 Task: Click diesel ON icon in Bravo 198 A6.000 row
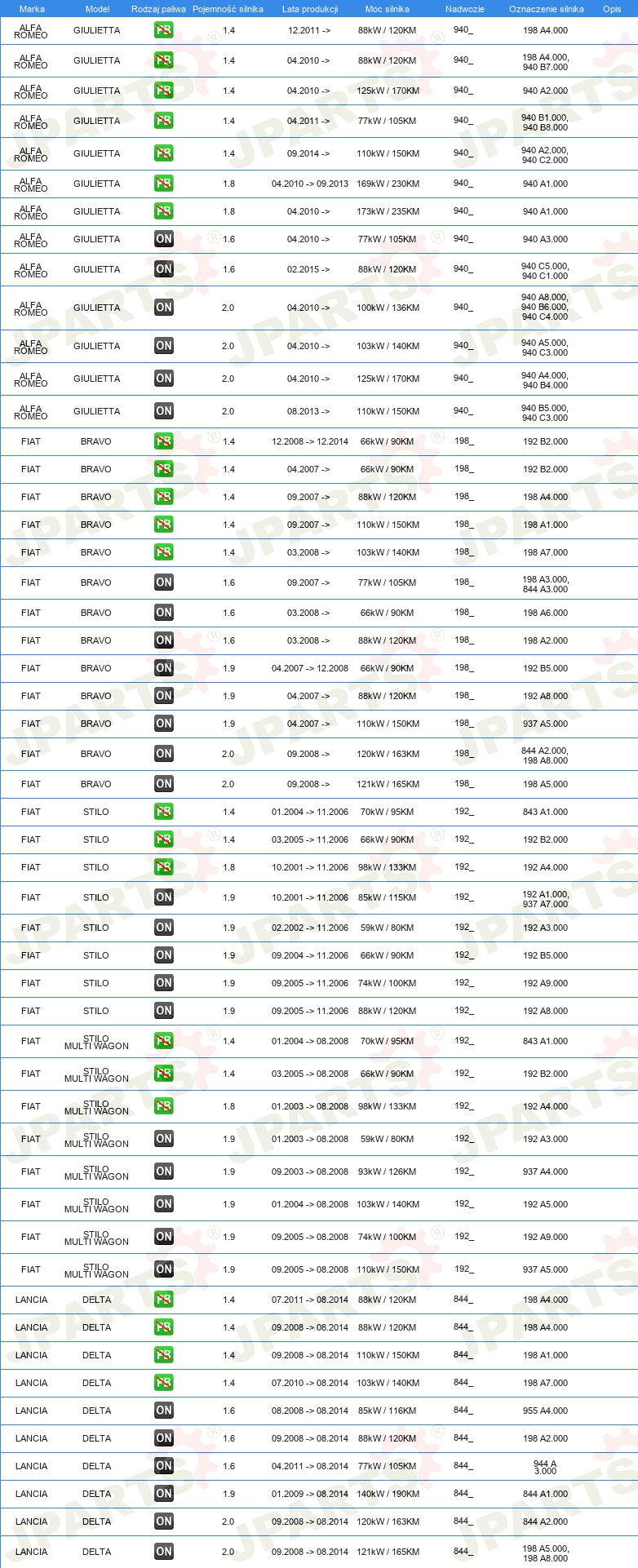click(164, 613)
